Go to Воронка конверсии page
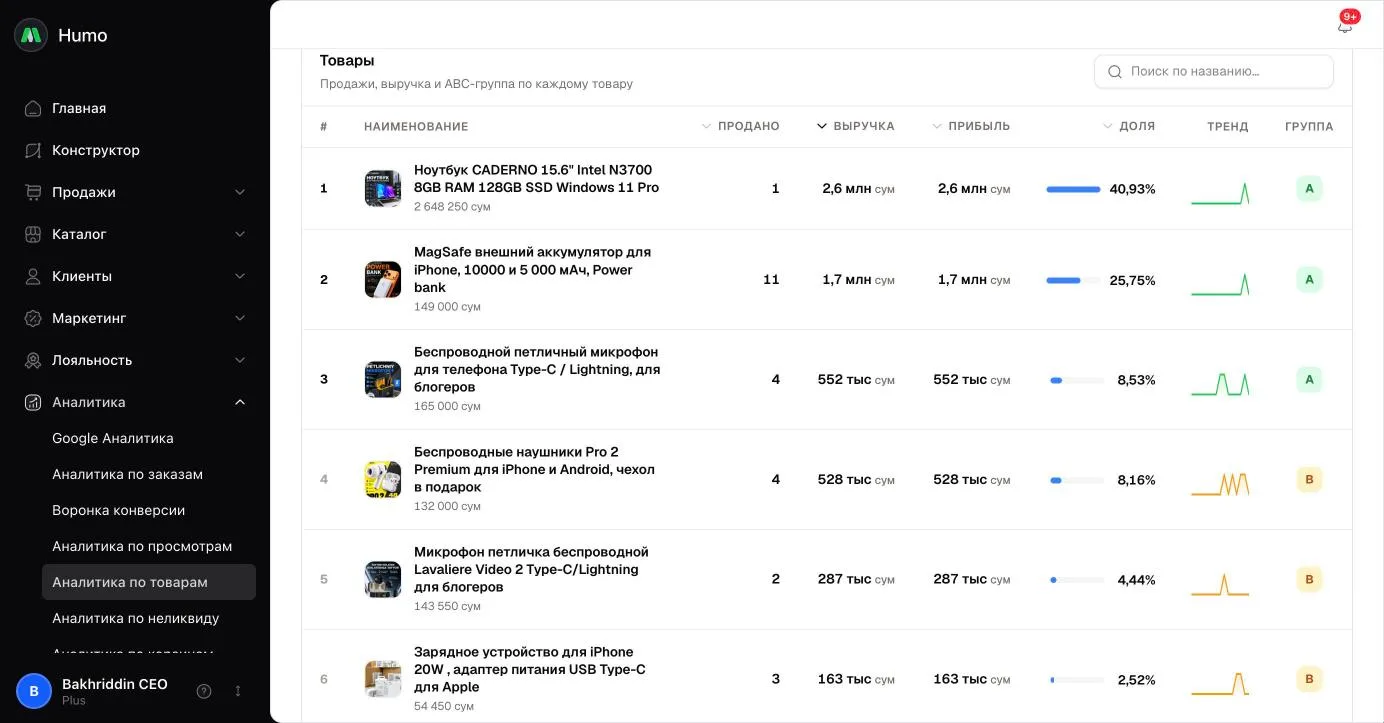The image size is (1384, 723). [119, 510]
